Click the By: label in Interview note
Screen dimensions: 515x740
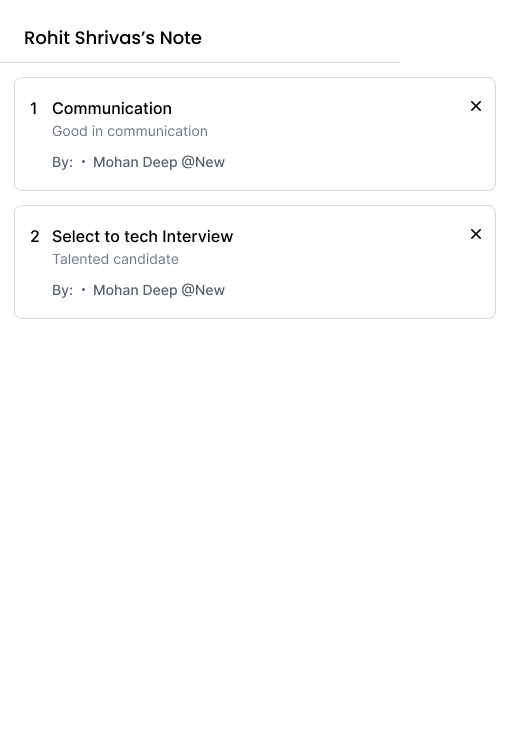coord(62,290)
